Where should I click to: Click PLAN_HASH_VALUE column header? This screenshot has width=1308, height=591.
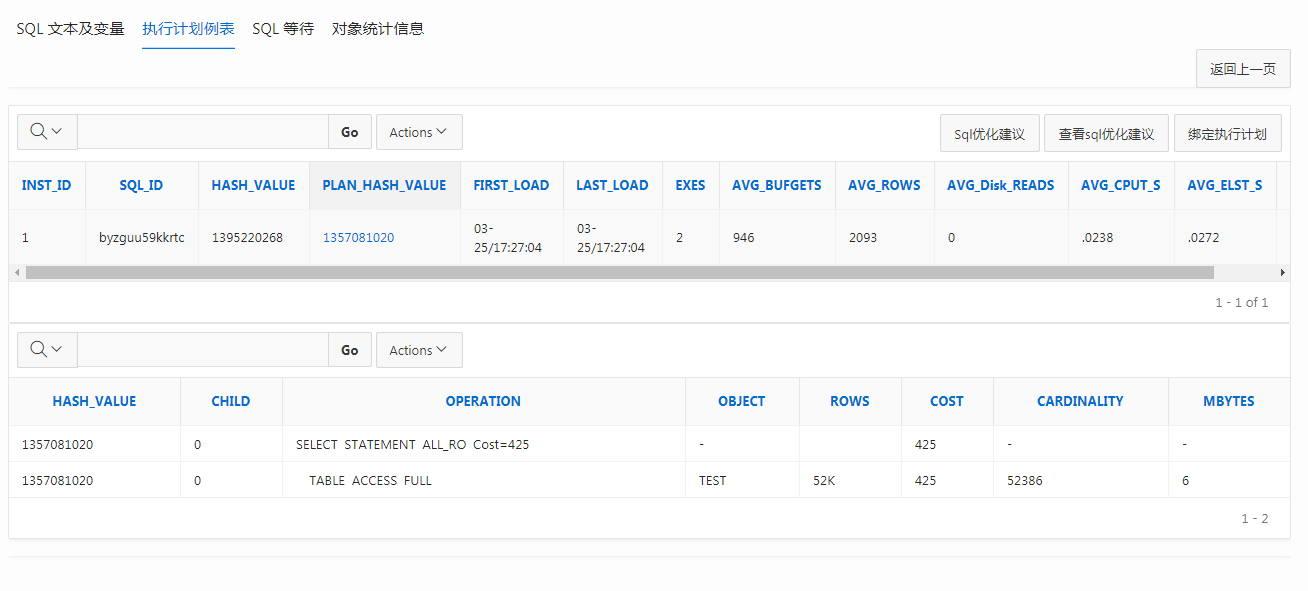coord(384,185)
